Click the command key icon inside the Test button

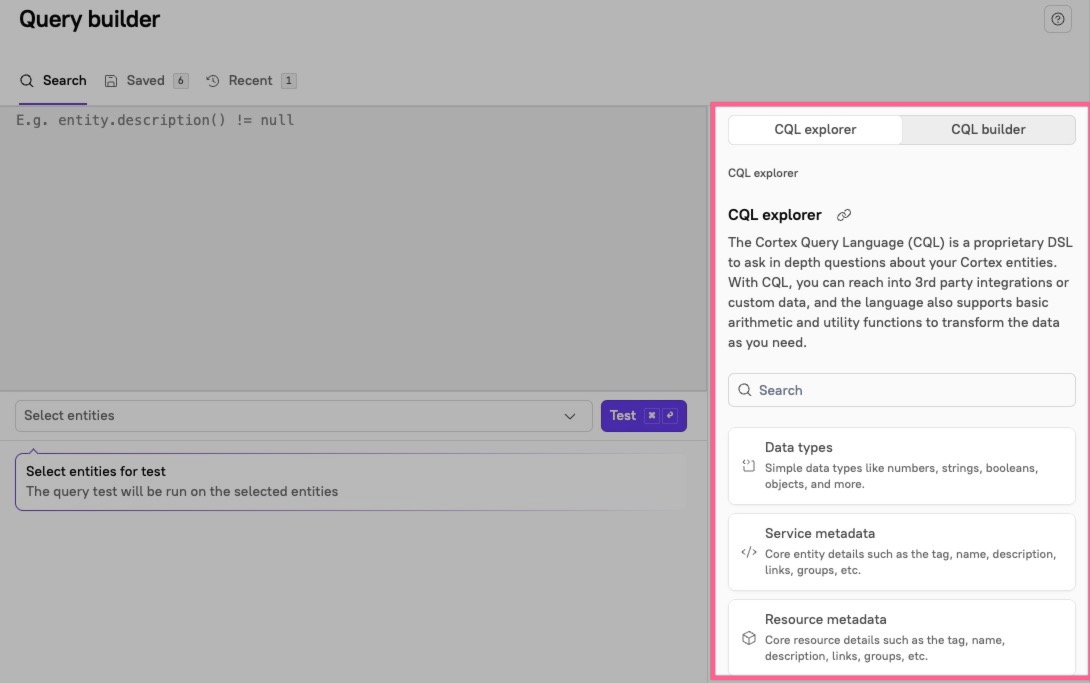coord(650,415)
